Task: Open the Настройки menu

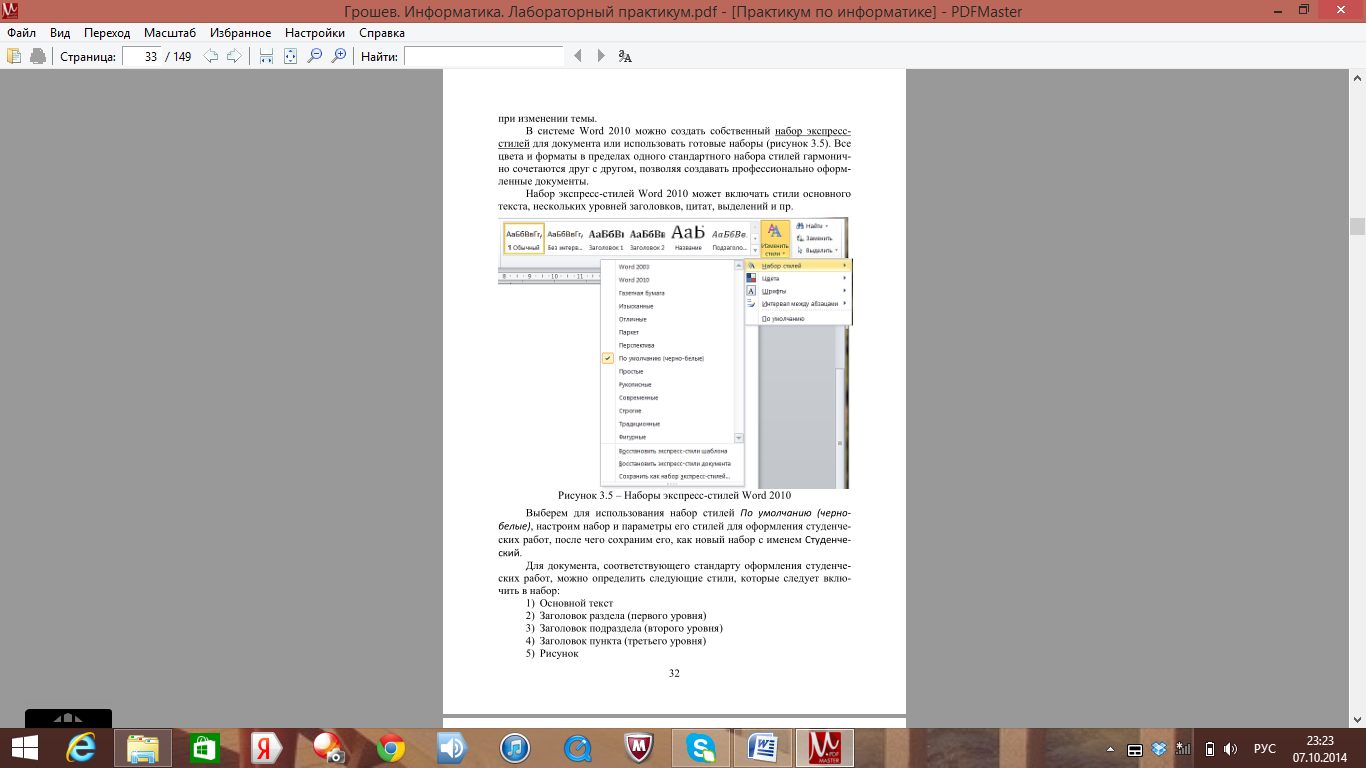Action: point(315,33)
